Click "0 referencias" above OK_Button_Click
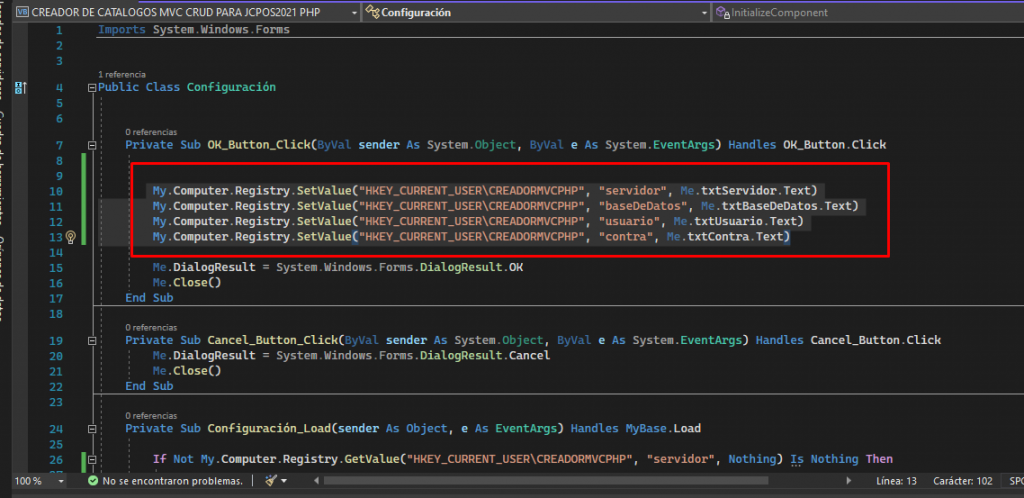The image size is (1024, 498). [151, 131]
